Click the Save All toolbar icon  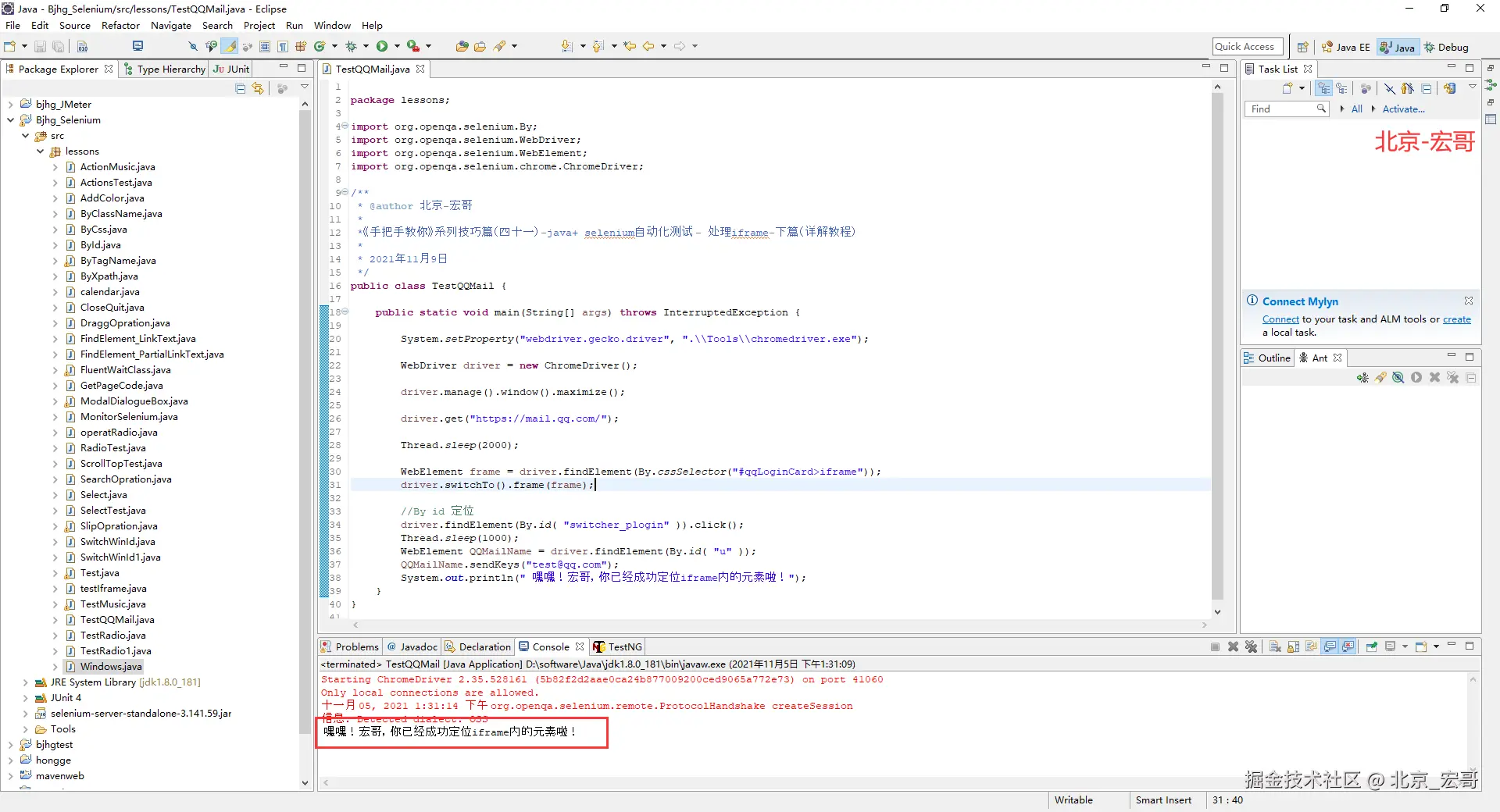(58, 47)
